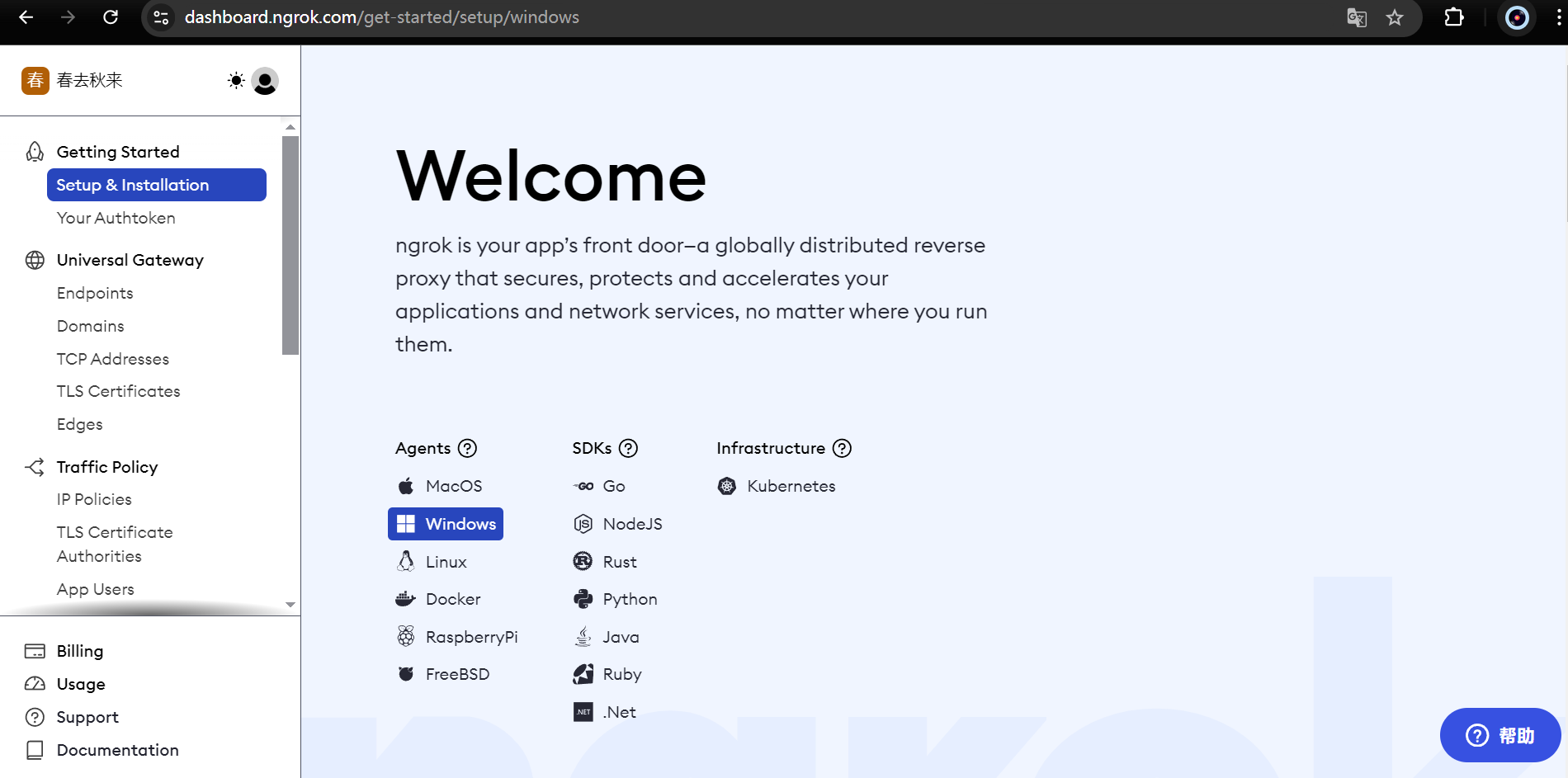
Task: Go to Domains page
Action: pos(91,326)
